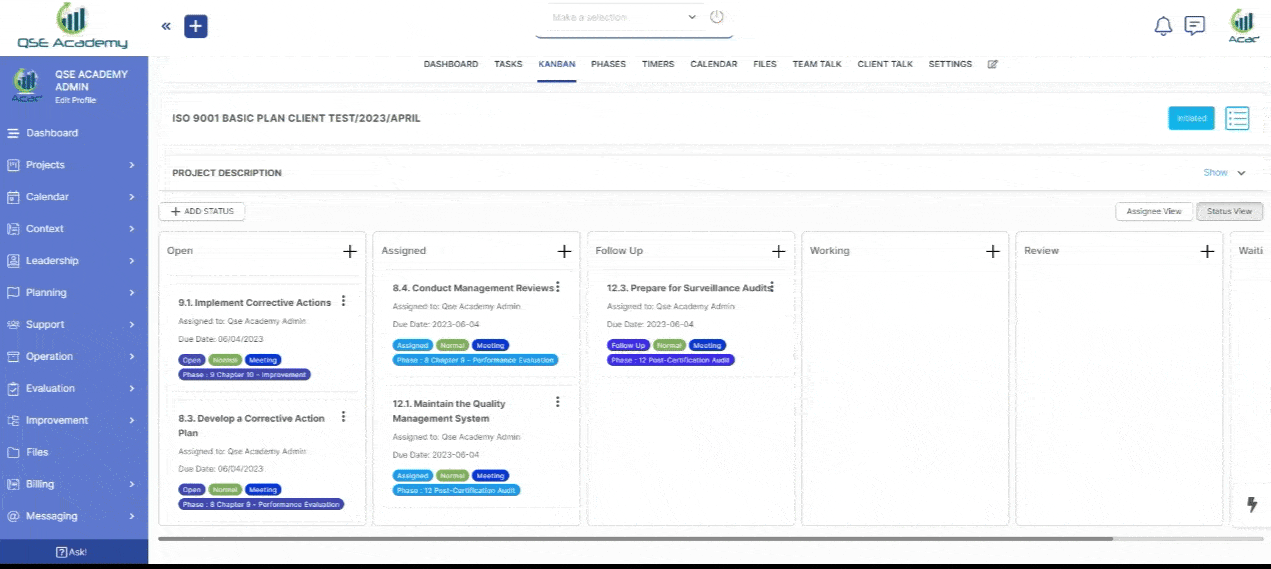Click the Ask! help button
The width and height of the screenshot is (1271, 569).
click(x=74, y=552)
